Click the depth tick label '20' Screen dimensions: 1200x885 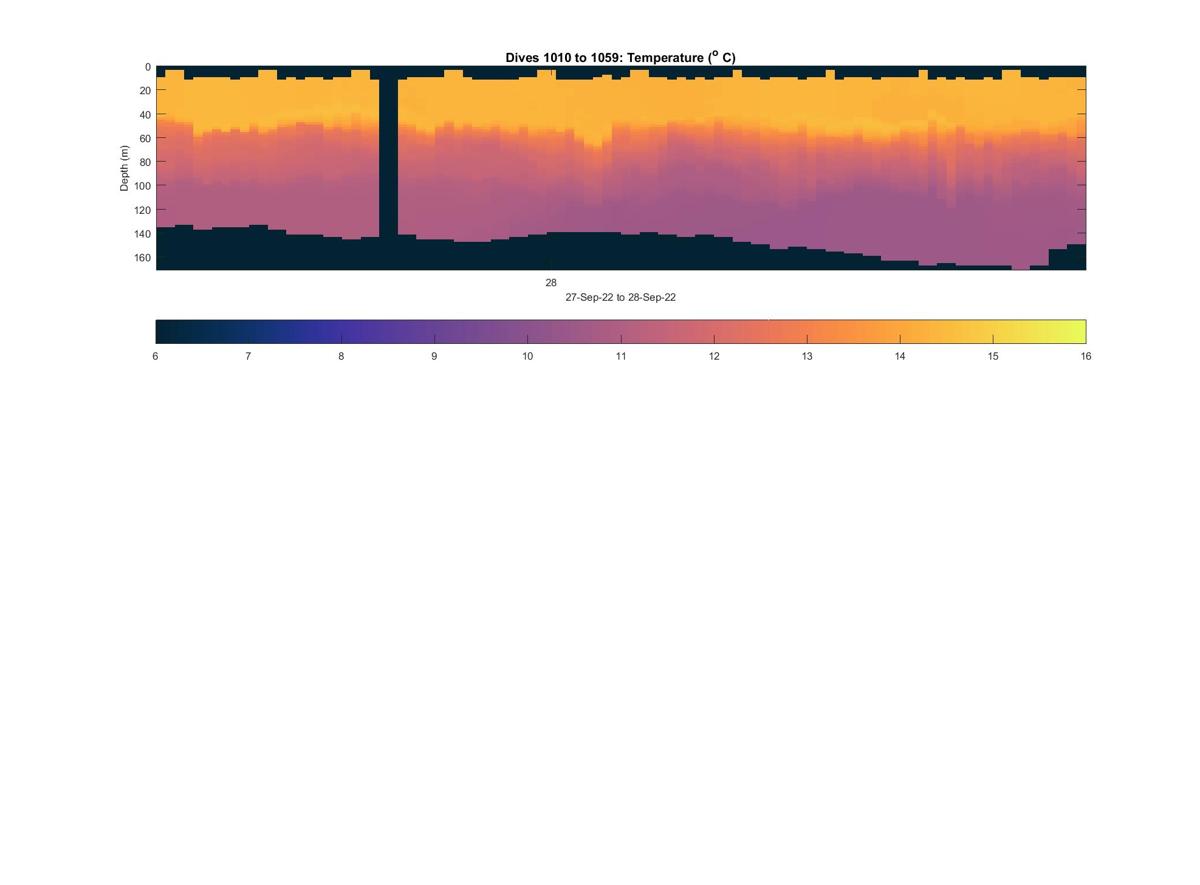click(145, 91)
